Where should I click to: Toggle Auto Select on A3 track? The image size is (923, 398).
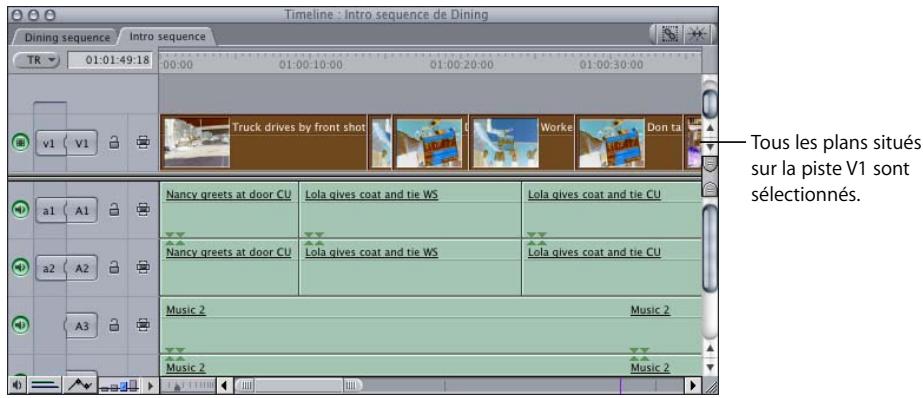tap(142, 325)
